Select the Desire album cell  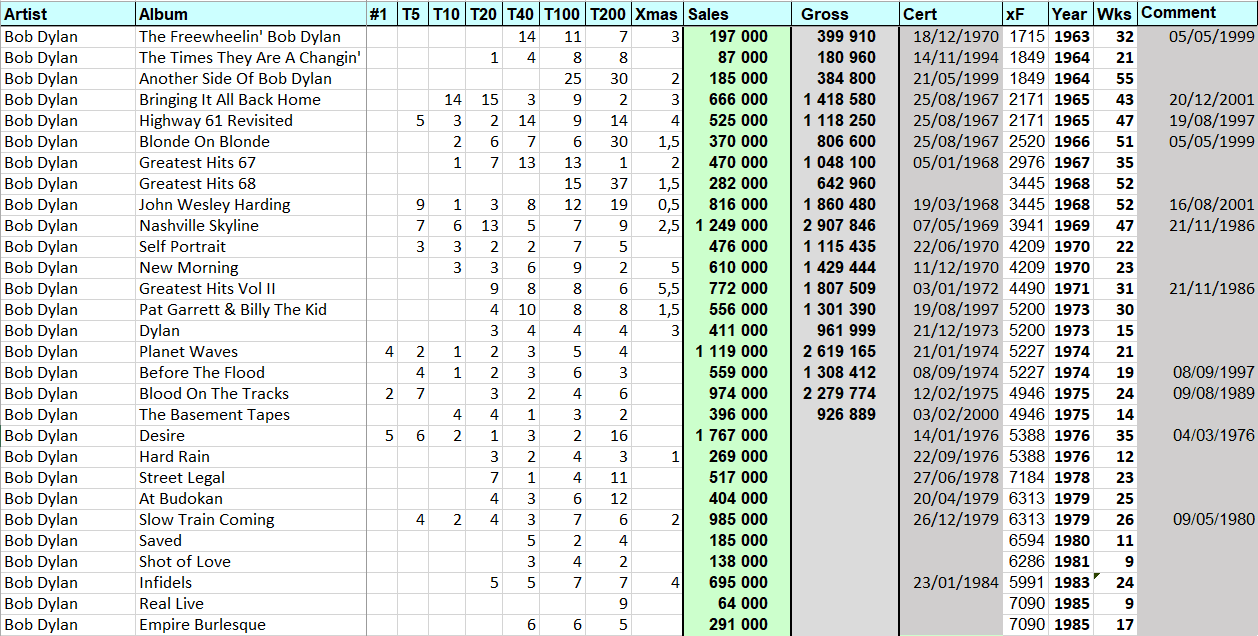pyautogui.click(x=251, y=436)
